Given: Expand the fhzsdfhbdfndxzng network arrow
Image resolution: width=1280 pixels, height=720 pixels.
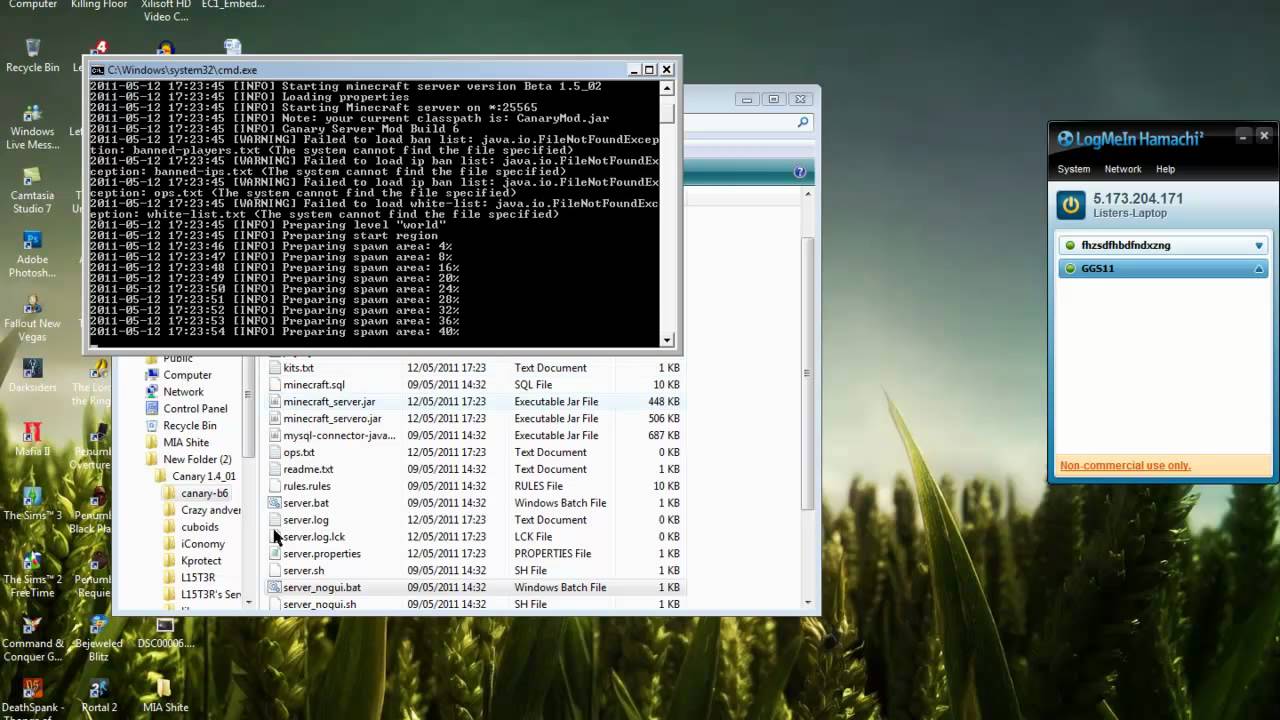Looking at the screenshot, I should [x=1259, y=245].
